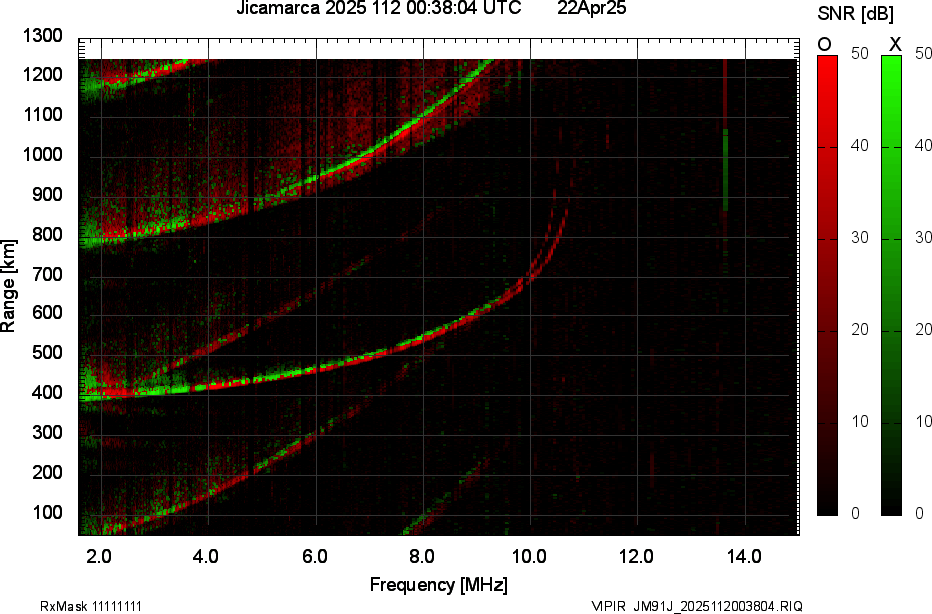Click the 700 range tick label
Screen dimensions: 932x614
47,274
